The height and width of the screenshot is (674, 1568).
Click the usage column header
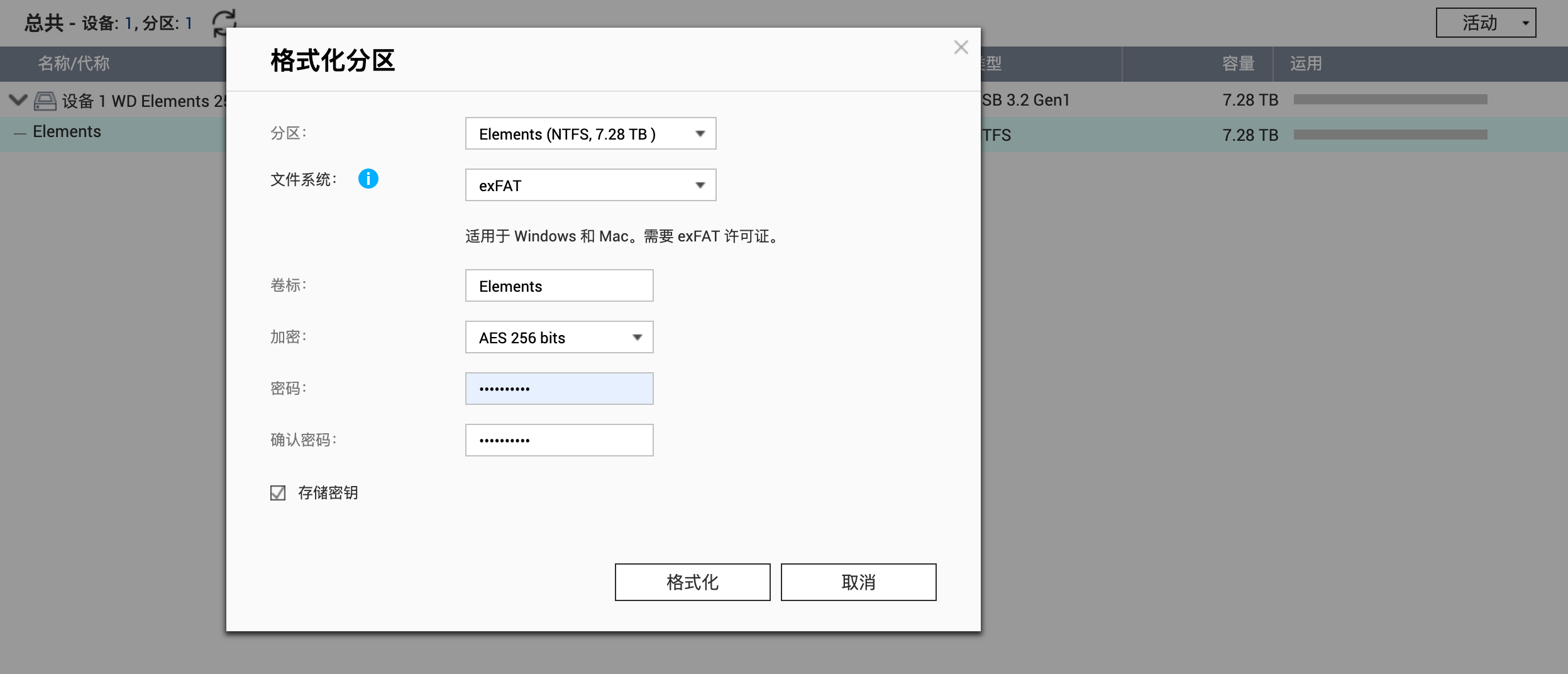[1306, 64]
